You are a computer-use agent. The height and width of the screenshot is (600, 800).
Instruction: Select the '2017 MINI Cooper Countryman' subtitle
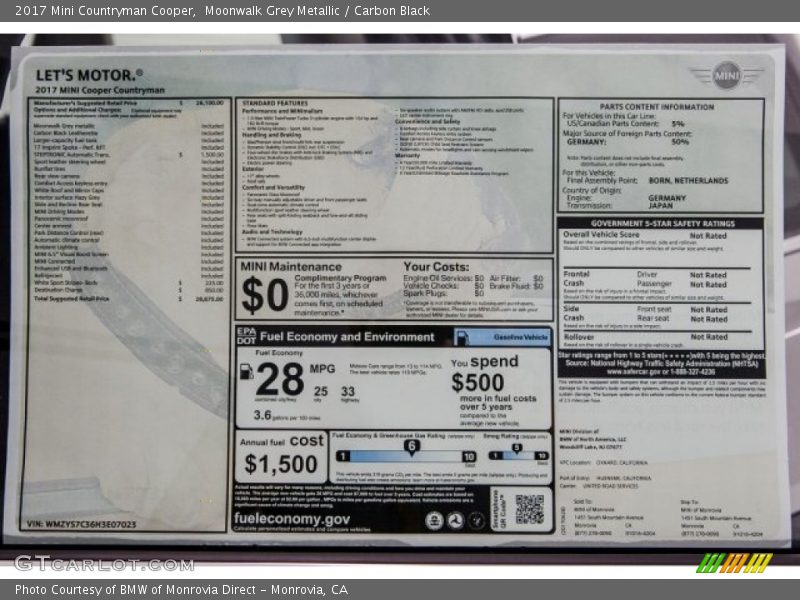click(x=100, y=90)
